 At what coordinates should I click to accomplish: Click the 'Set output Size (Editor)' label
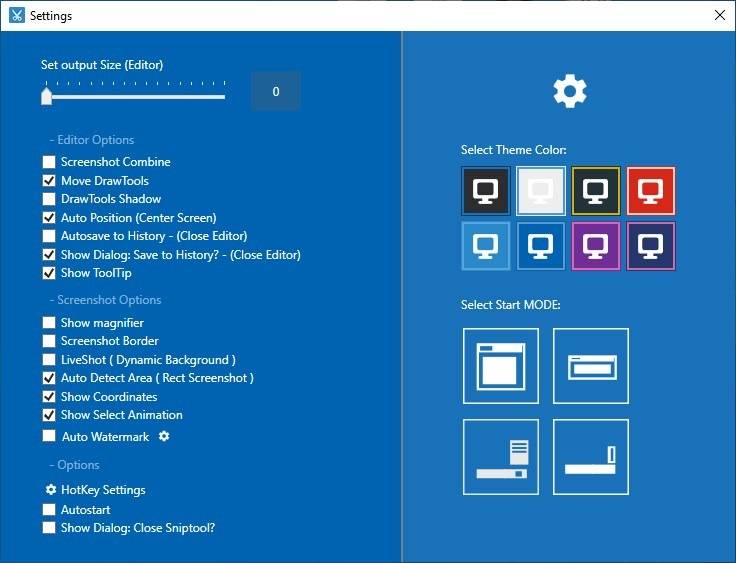tap(102, 65)
